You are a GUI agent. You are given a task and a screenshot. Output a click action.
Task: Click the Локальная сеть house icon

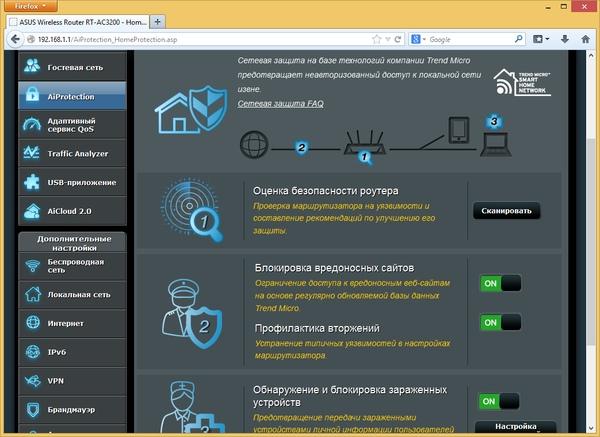pos(33,294)
